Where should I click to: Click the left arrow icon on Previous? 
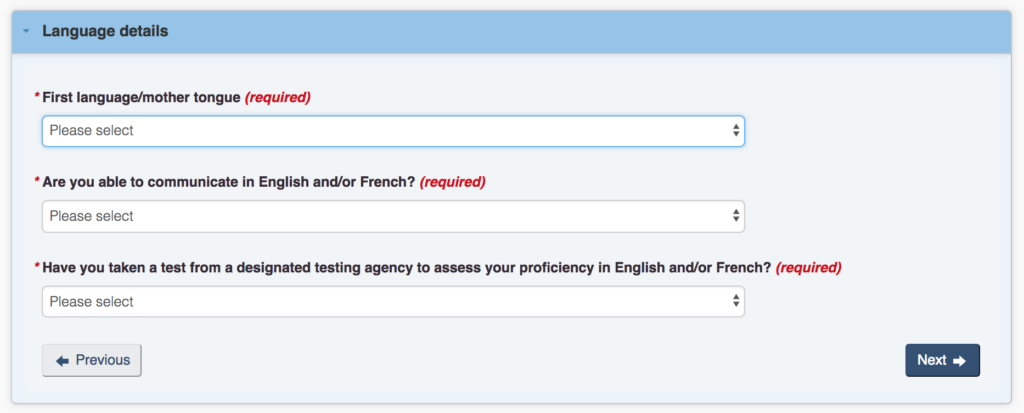62,361
